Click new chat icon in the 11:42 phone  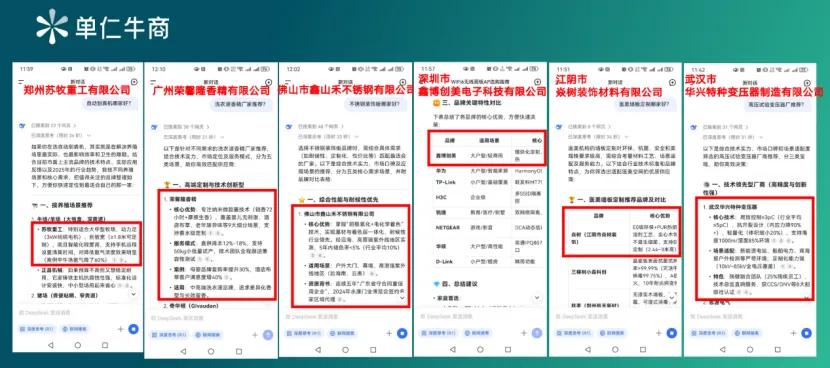point(806,82)
